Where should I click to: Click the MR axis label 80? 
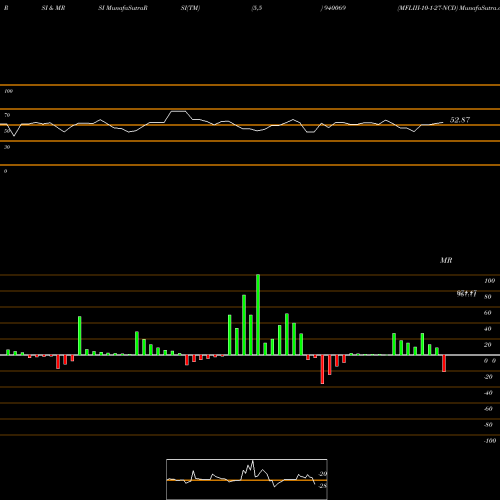pos(488,297)
